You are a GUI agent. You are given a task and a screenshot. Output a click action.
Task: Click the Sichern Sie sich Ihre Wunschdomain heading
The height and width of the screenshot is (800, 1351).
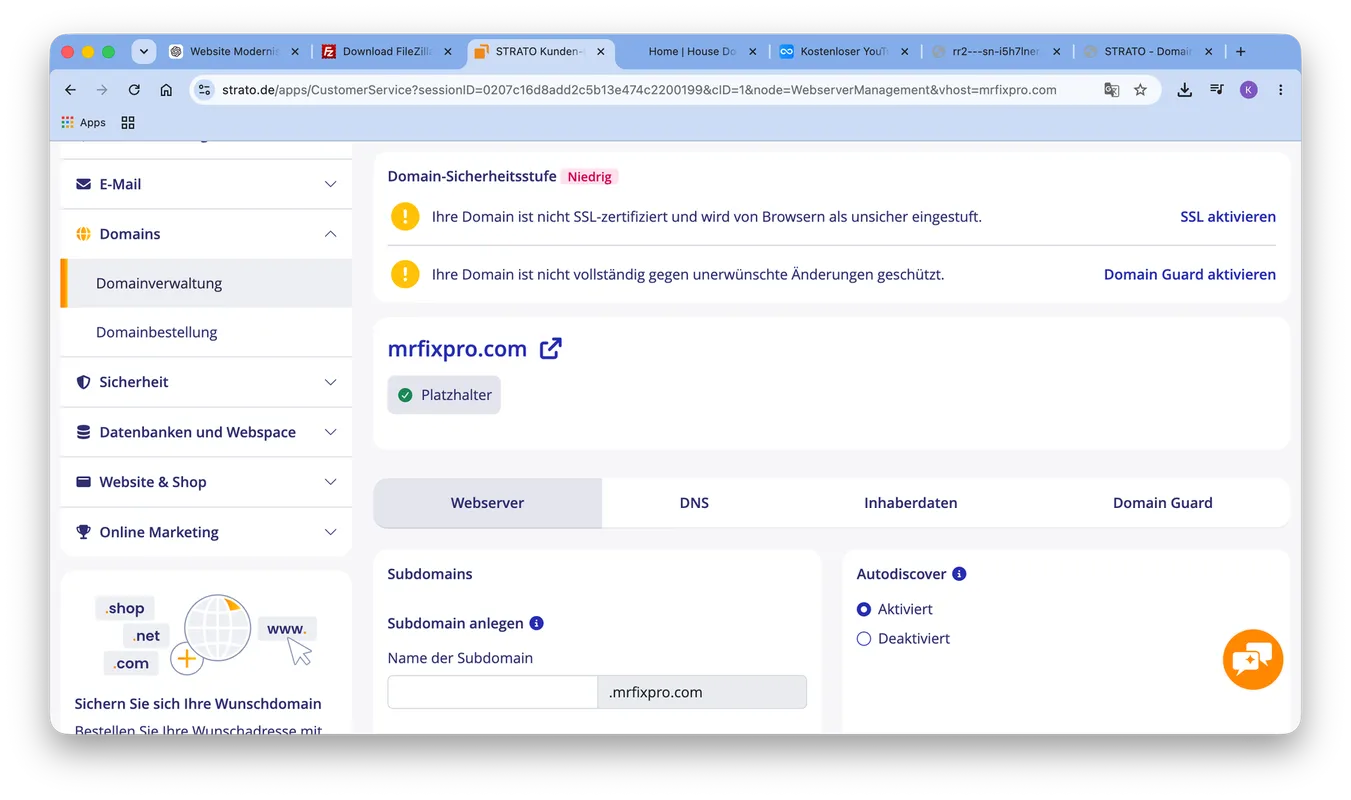(x=198, y=703)
